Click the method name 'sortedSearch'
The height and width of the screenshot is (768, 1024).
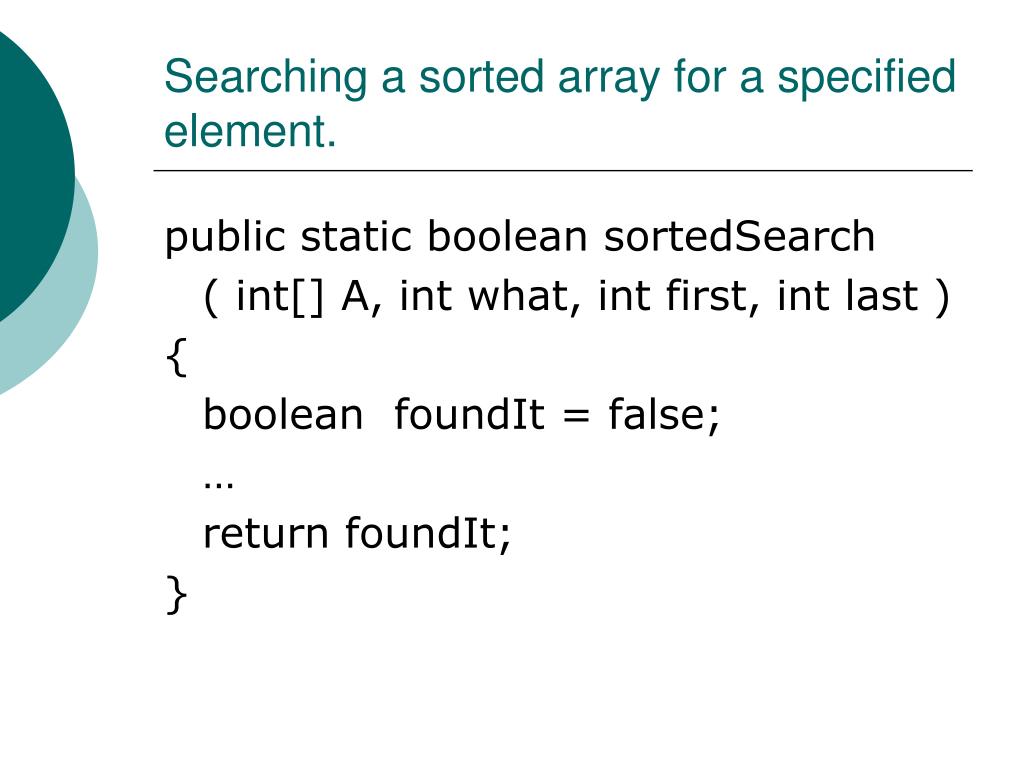739,236
